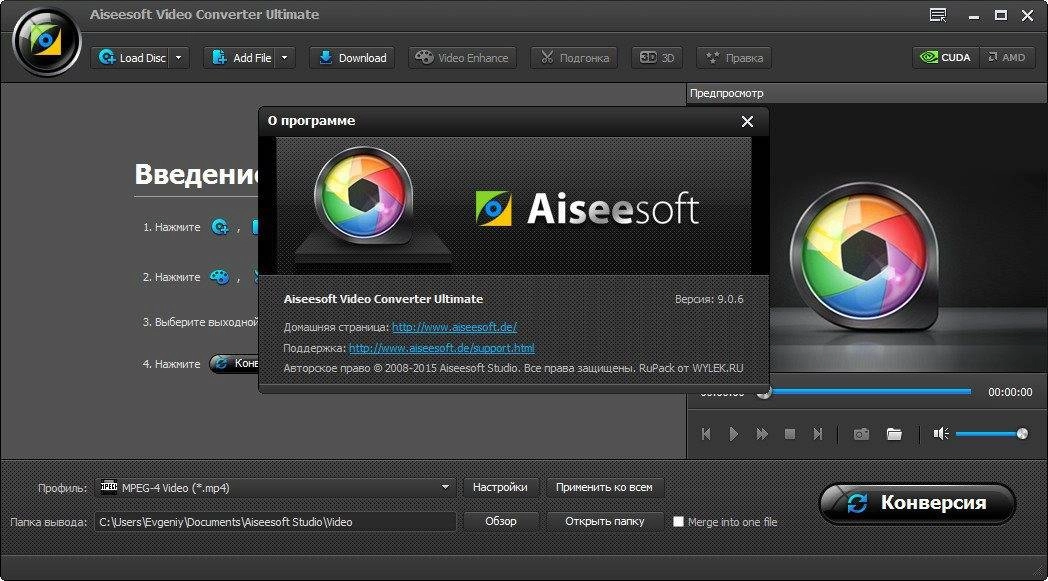This screenshot has width=1048, height=581.
Task: Mute the preview audio
Action: [x=941, y=434]
